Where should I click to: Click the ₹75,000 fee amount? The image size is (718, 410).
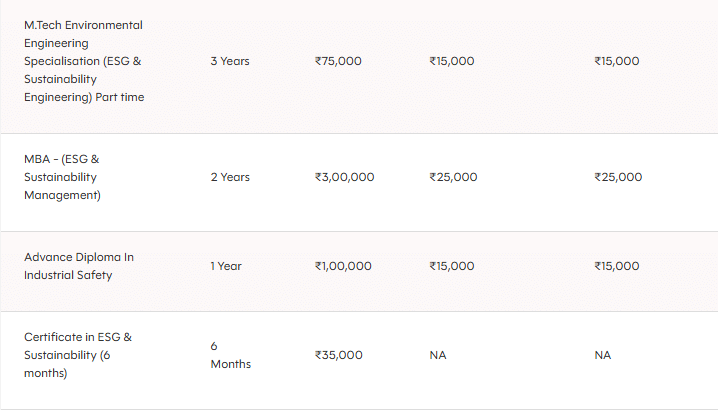(x=338, y=61)
